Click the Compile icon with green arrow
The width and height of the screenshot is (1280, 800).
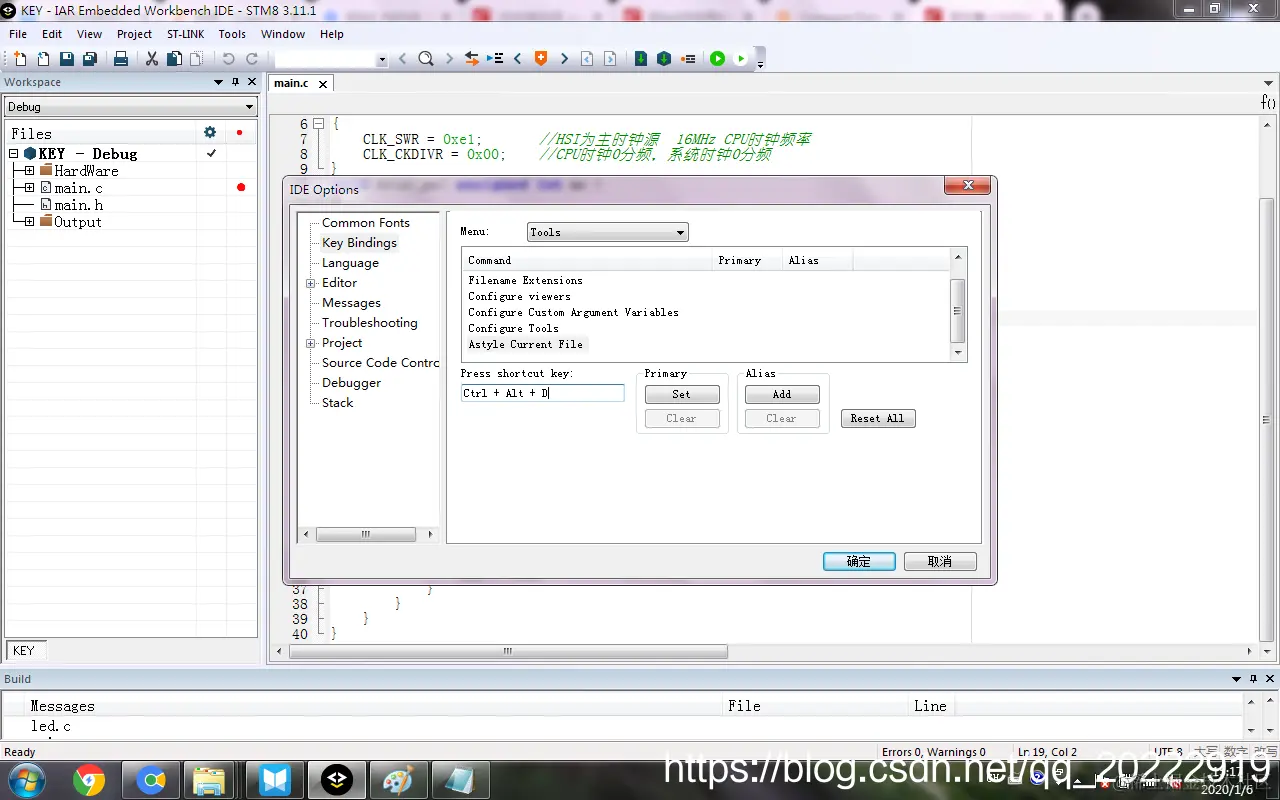click(x=641, y=59)
